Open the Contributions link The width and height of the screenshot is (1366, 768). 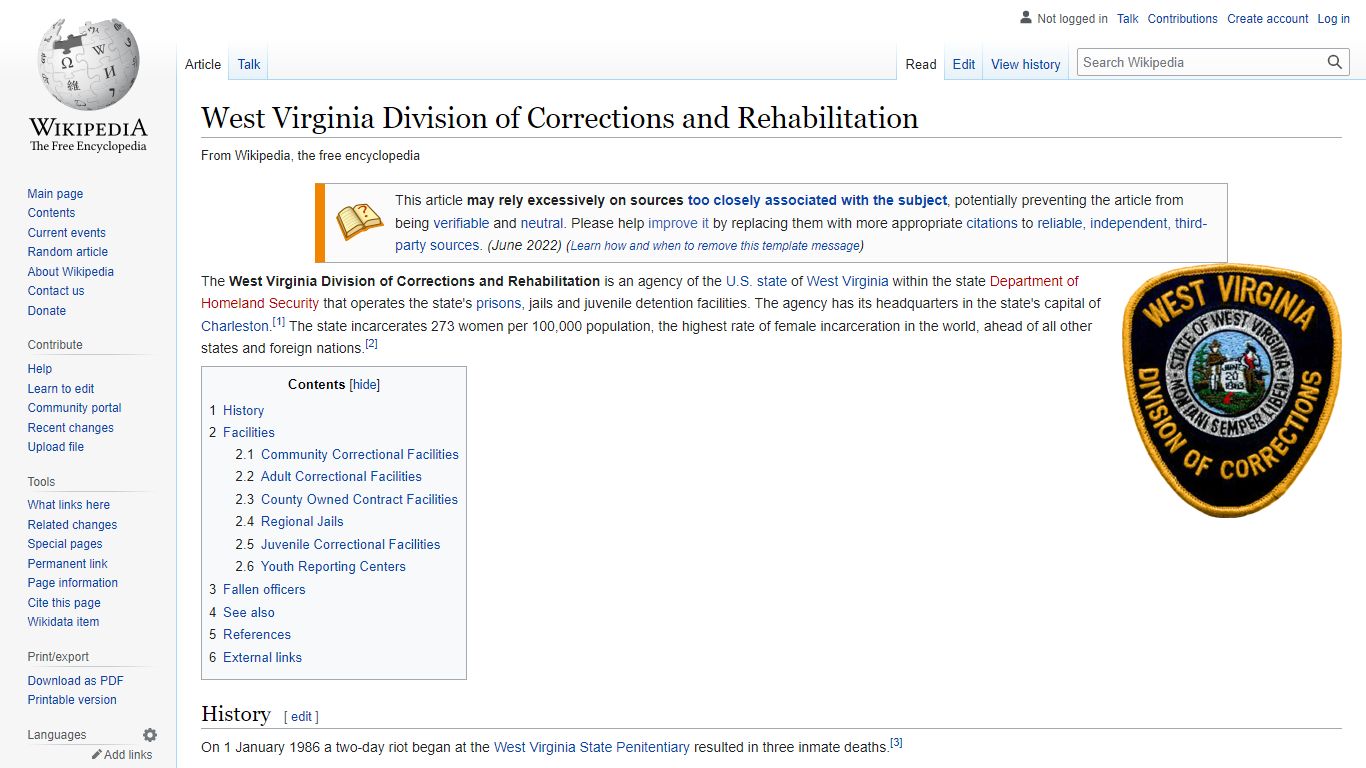coord(1183,19)
